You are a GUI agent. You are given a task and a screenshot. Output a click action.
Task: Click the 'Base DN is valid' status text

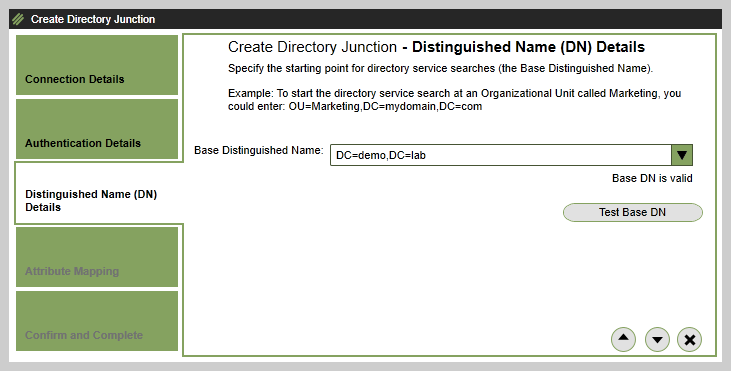652,179
